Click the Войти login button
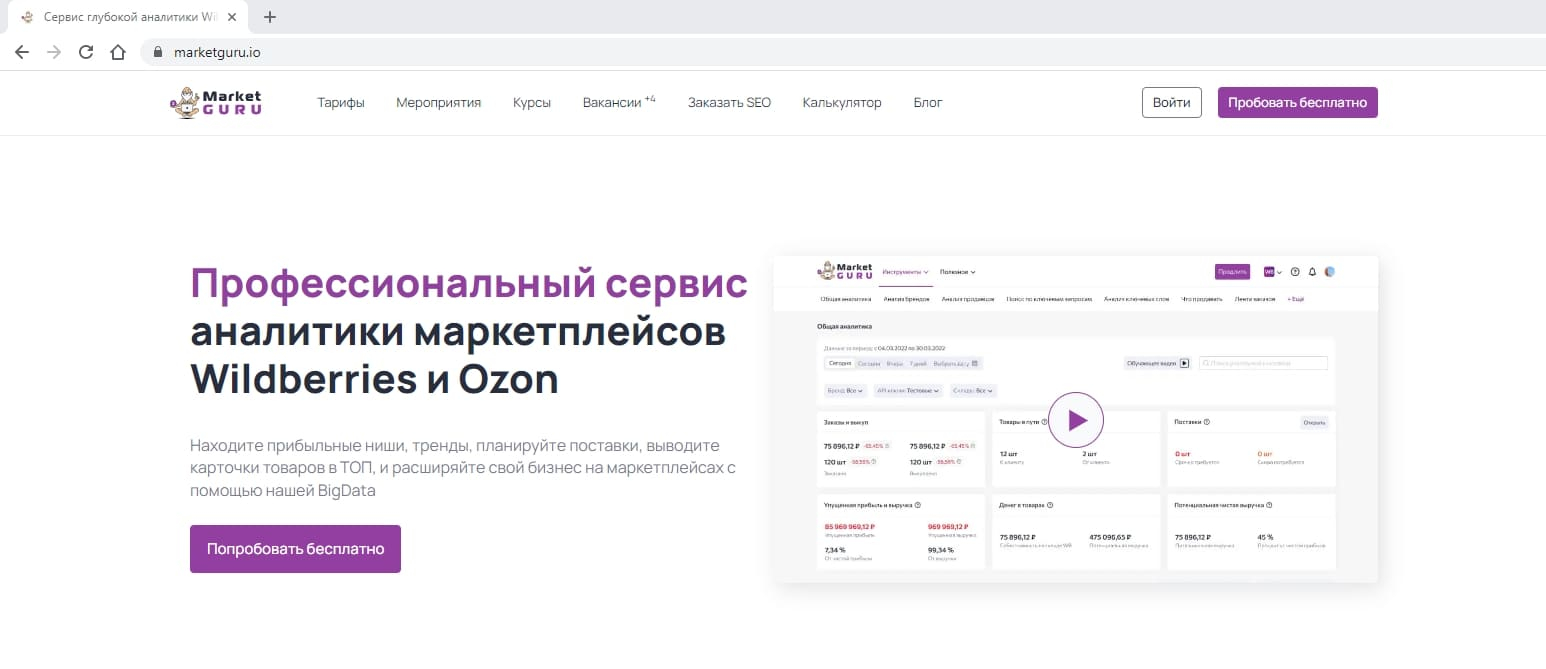This screenshot has width=1546, height=669. coord(1171,103)
